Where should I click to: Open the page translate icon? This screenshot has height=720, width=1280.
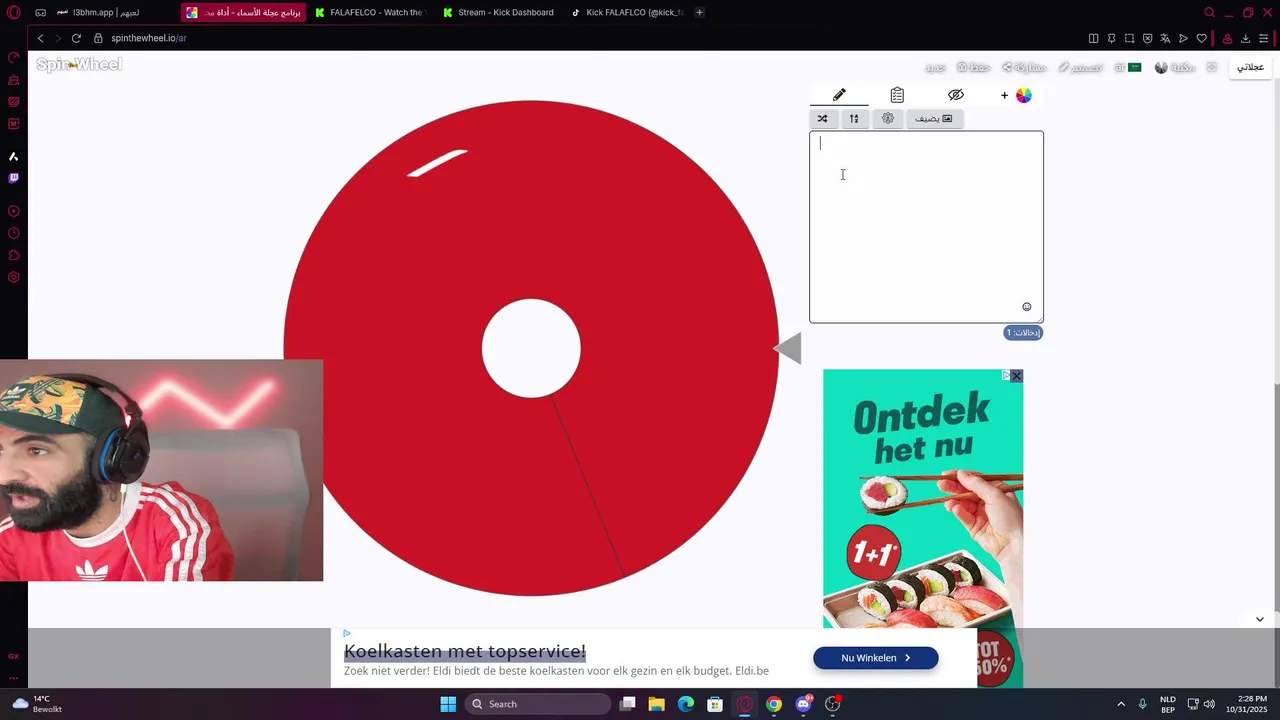[x=1165, y=38]
